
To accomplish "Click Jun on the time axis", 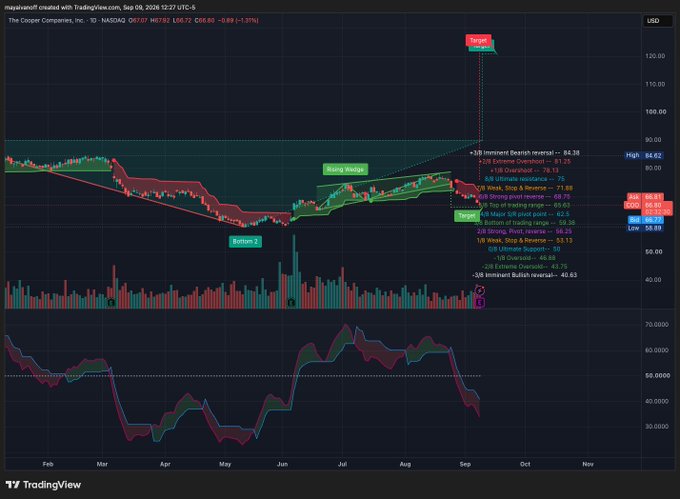I will tap(282, 464).
